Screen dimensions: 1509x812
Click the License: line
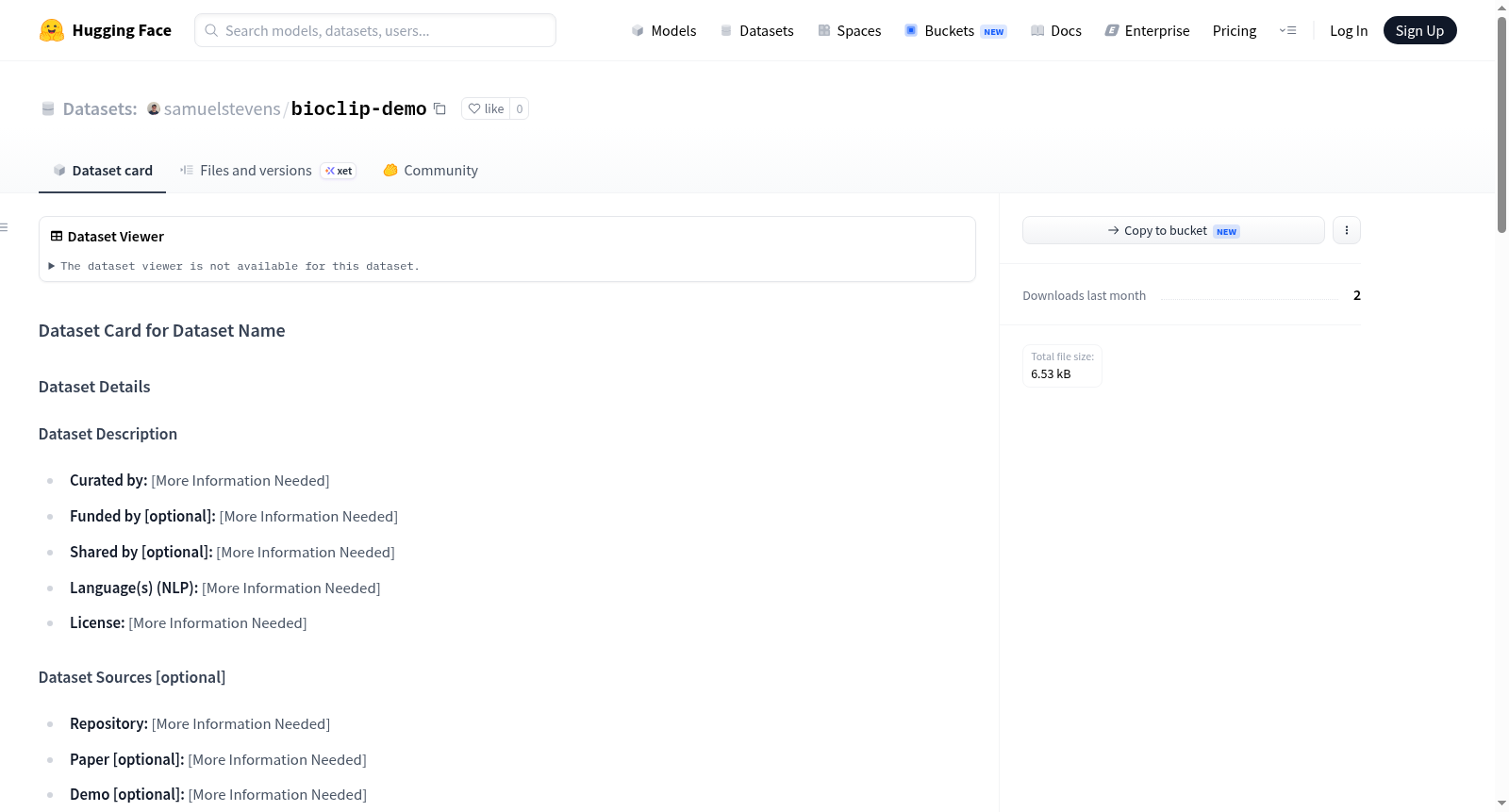[189, 622]
